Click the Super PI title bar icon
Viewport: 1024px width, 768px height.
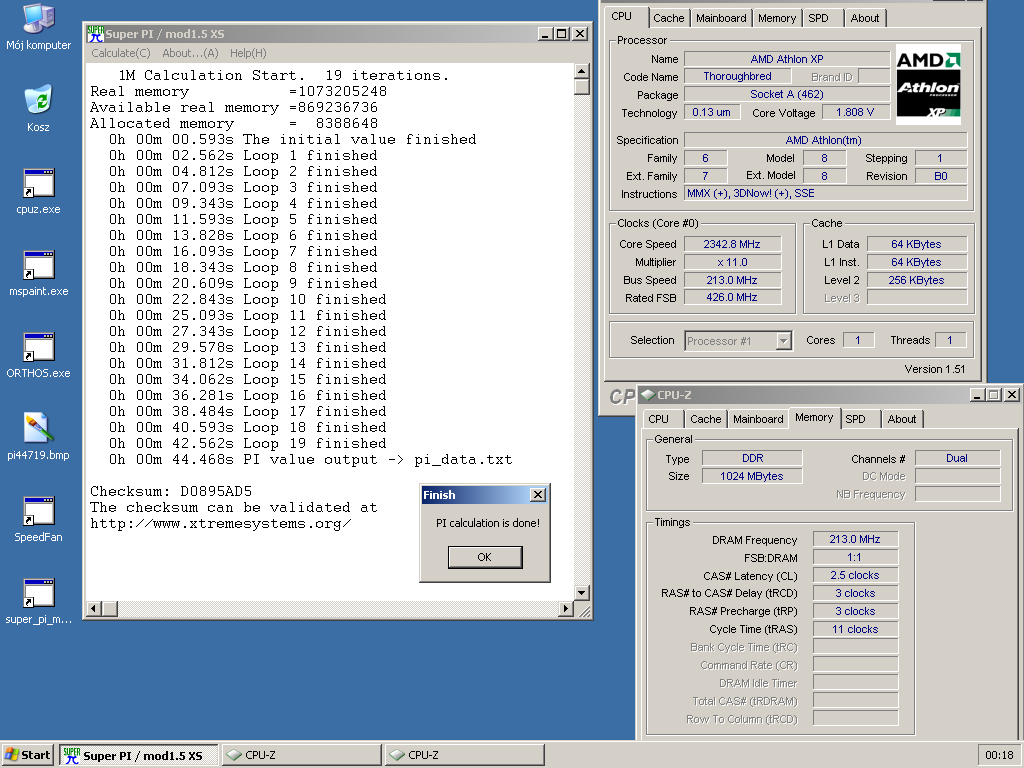pyautogui.click(x=95, y=34)
